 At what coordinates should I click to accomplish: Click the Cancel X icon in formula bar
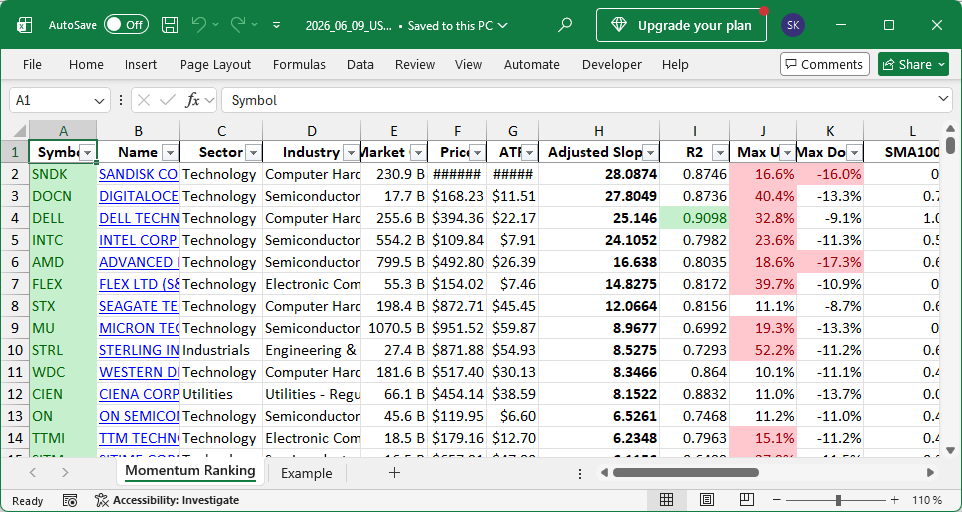click(144, 101)
